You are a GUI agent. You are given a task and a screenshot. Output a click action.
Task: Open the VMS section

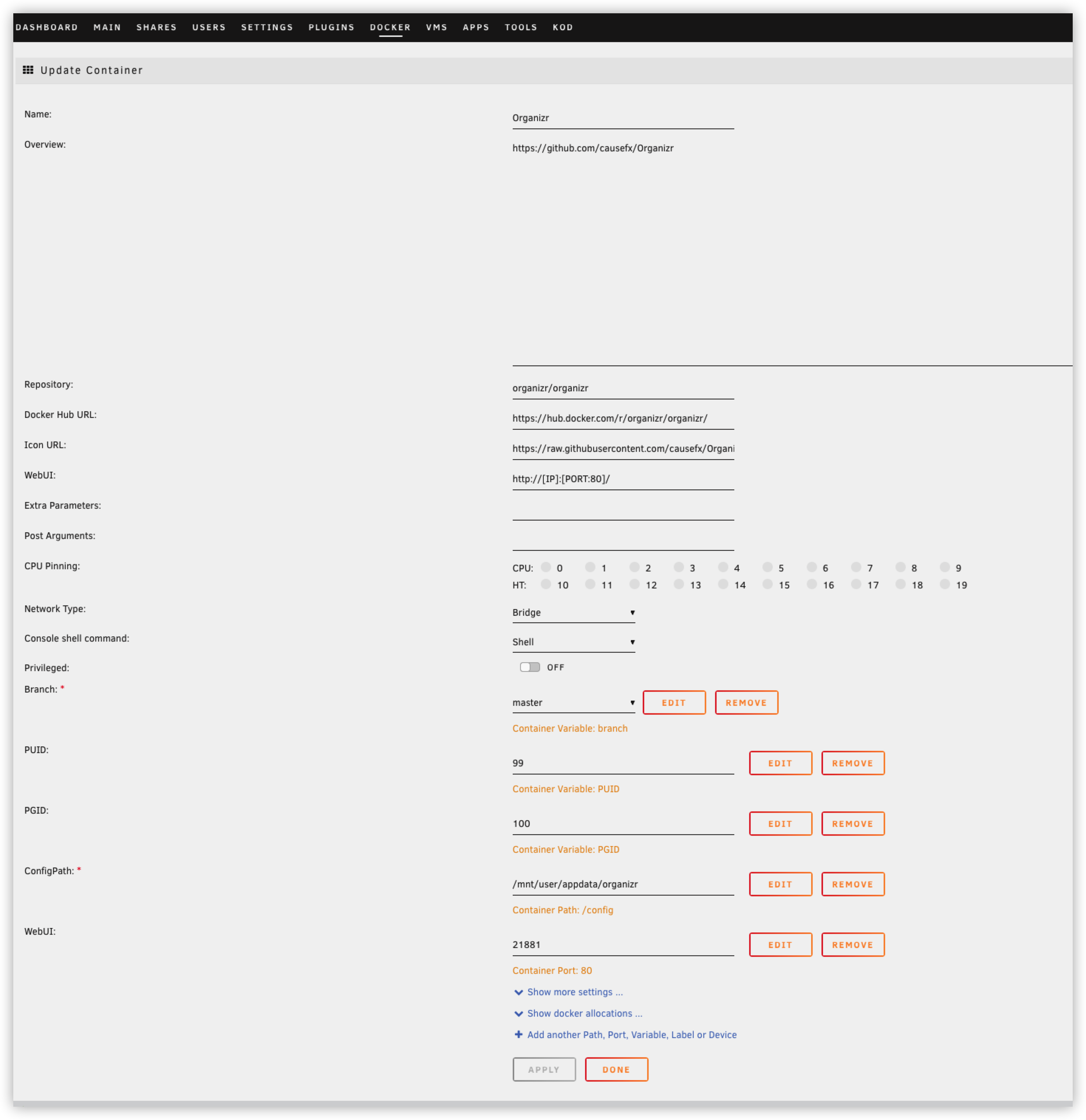click(x=436, y=27)
